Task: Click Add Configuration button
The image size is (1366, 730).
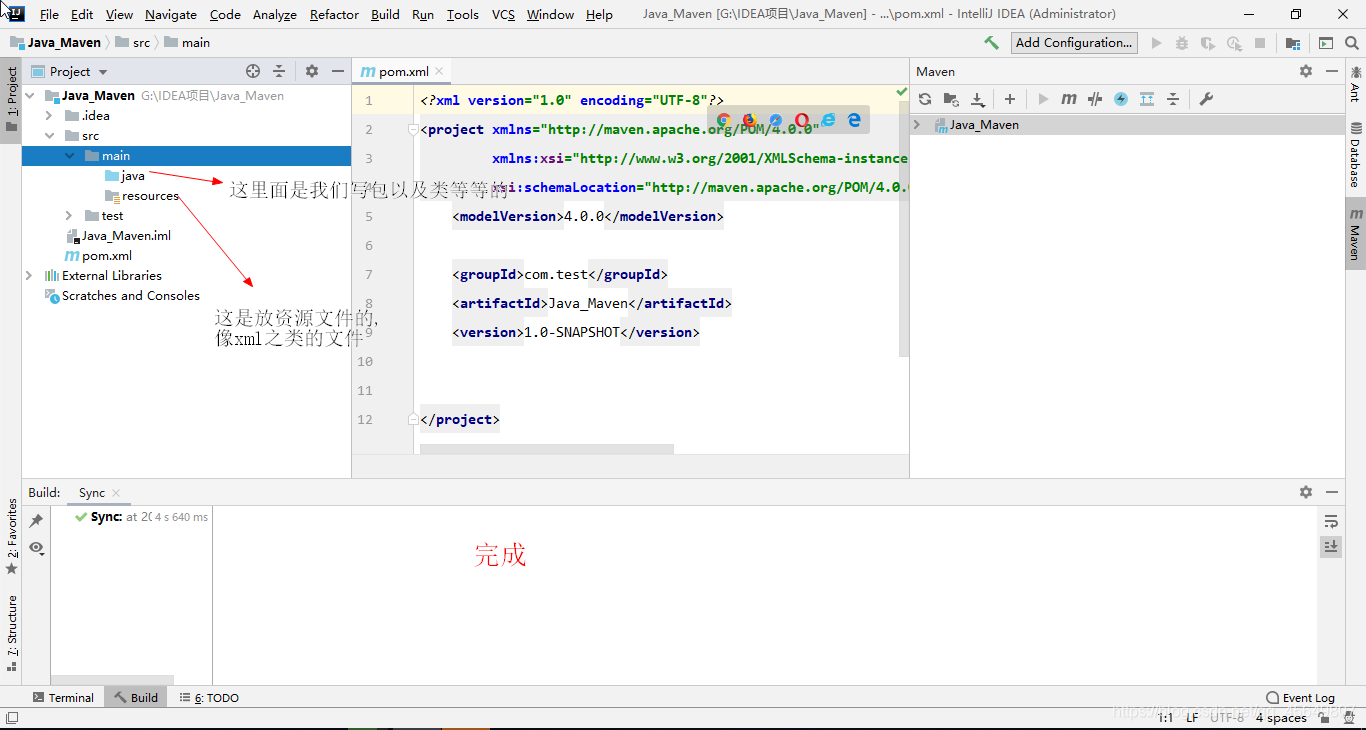Action: point(1075,43)
